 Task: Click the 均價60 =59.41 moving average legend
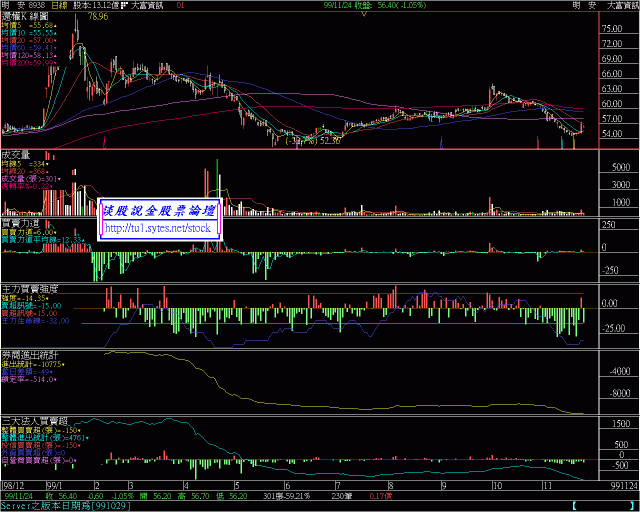(29, 48)
